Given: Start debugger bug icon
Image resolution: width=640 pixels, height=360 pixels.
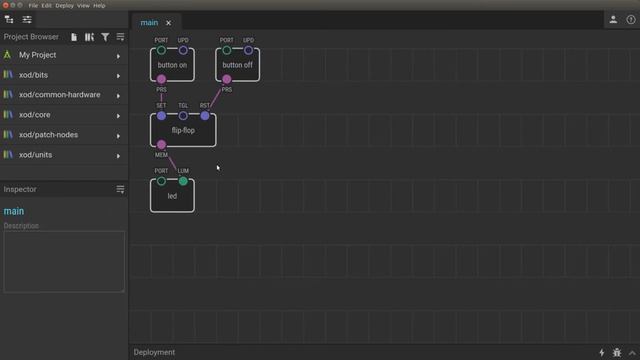Looking at the screenshot, I should (617, 352).
